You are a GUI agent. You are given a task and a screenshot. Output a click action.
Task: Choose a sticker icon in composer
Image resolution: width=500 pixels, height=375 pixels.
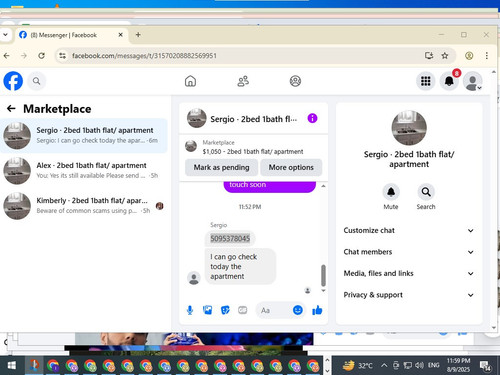click(225, 310)
